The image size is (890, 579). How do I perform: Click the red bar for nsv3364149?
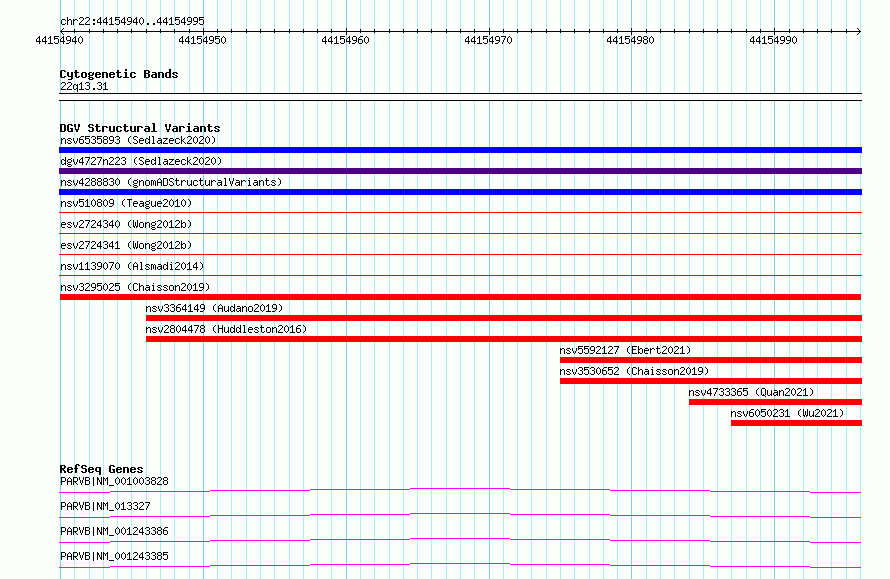tap(504, 318)
